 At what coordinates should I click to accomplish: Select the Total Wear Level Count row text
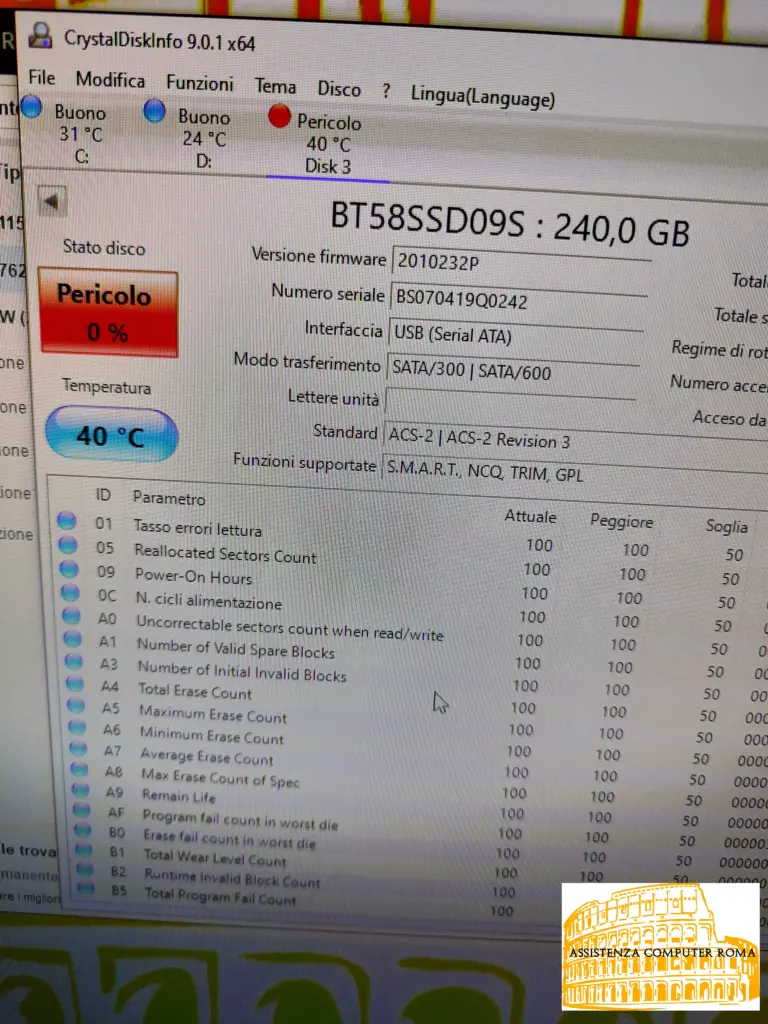pos(215,857)
